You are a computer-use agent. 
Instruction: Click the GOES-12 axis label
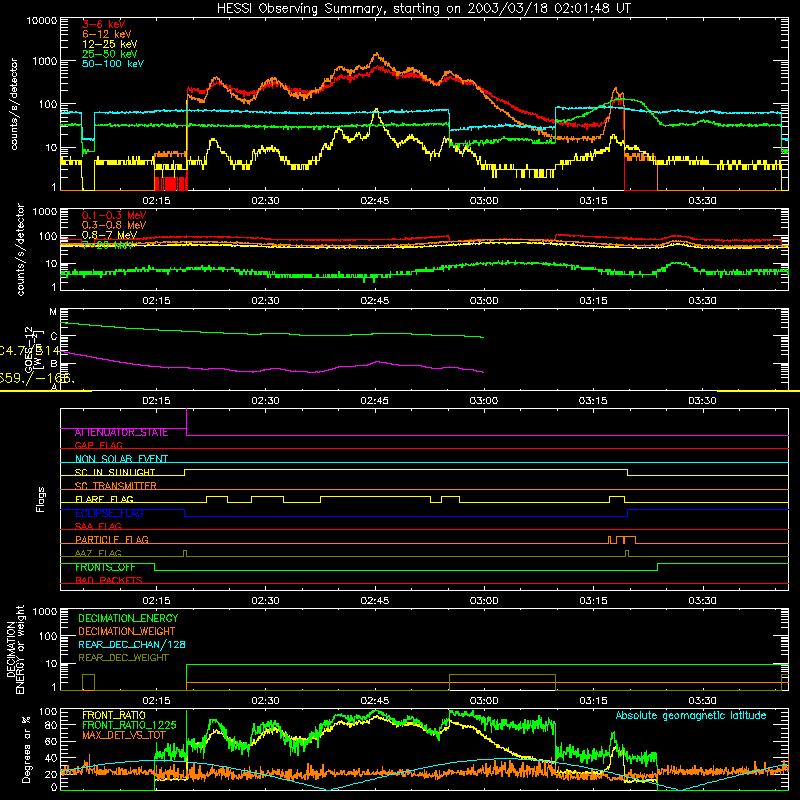click(29, 350)
